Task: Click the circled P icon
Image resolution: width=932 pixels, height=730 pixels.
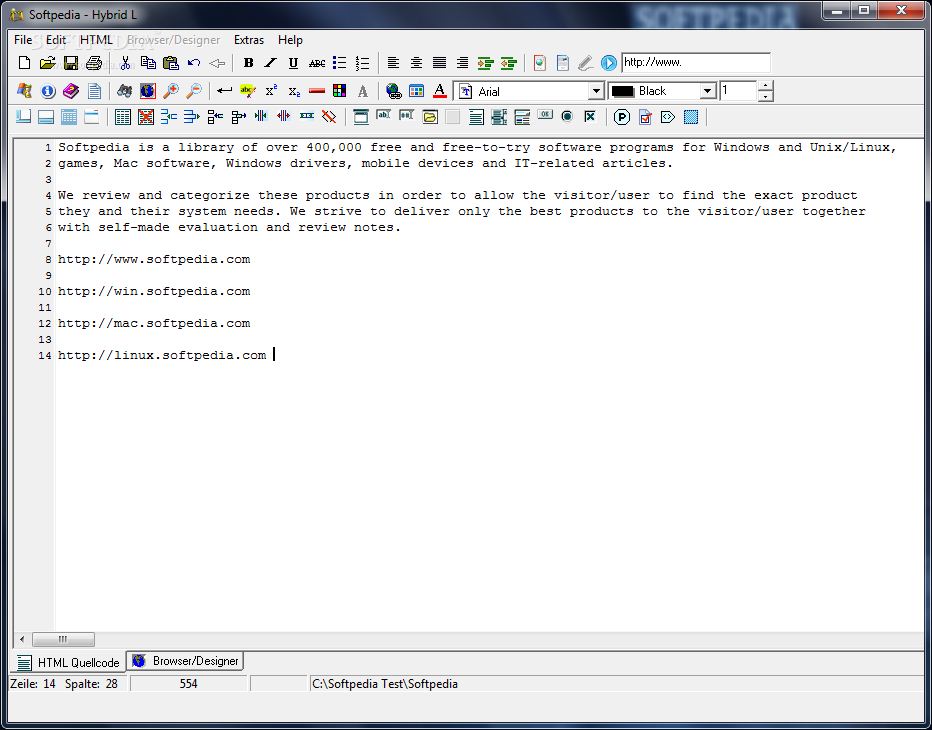Action: (x=622, y=117)
